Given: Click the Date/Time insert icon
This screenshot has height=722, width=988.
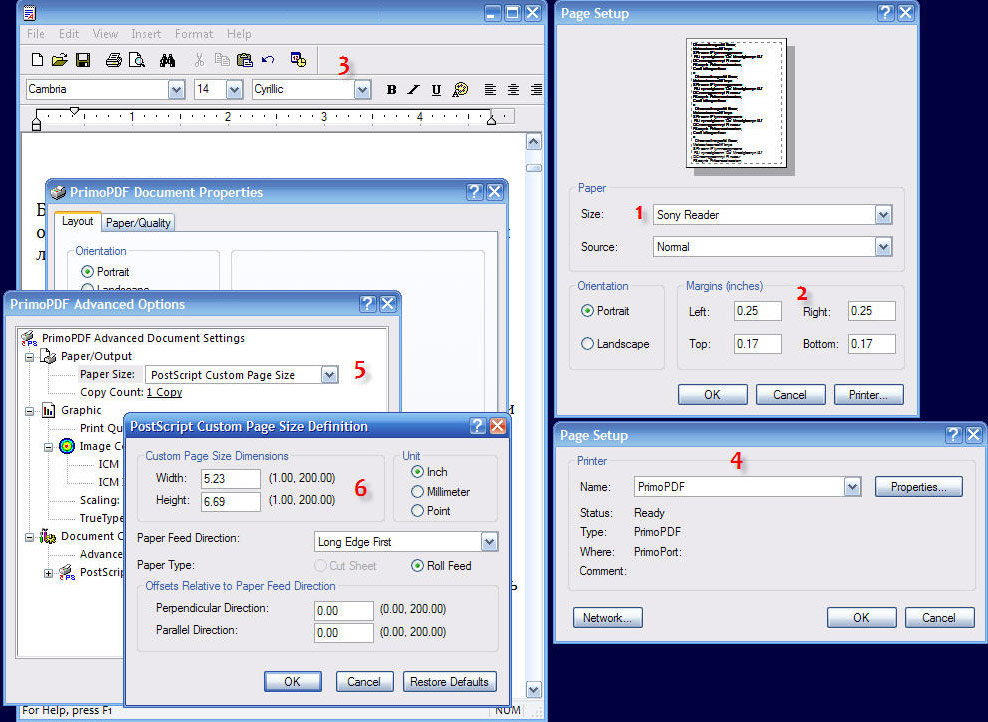Looking at the screenshot, I should click(298, 60).
